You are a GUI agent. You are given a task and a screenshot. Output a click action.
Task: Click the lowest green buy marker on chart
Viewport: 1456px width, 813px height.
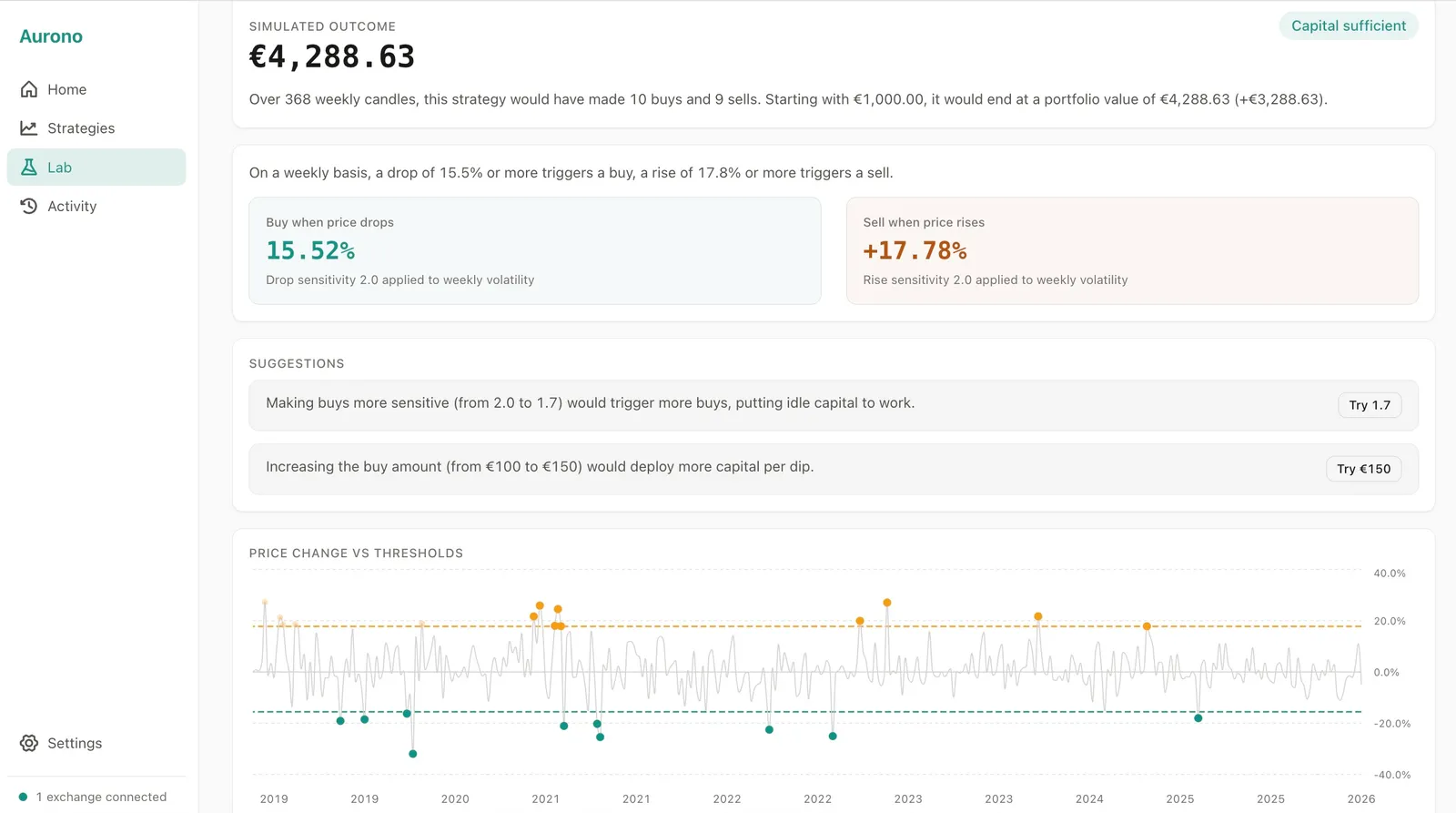click(x=413, y=754)
